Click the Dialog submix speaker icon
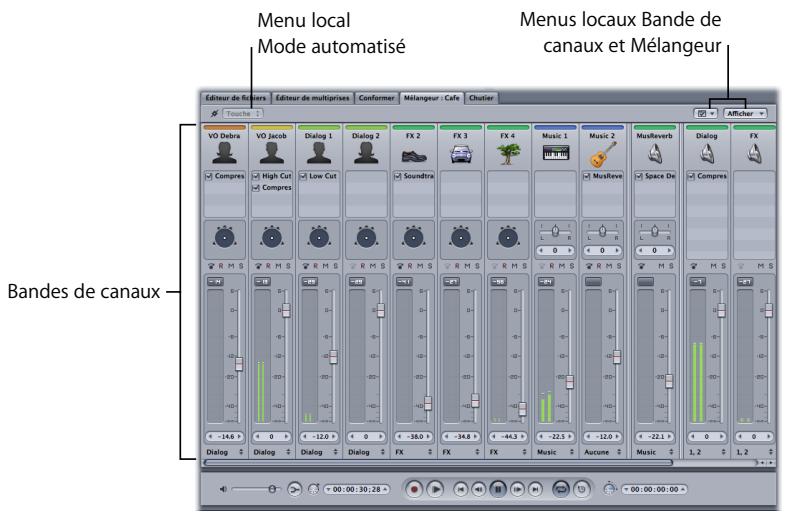785x515 pixels. (x=706, y=153)
